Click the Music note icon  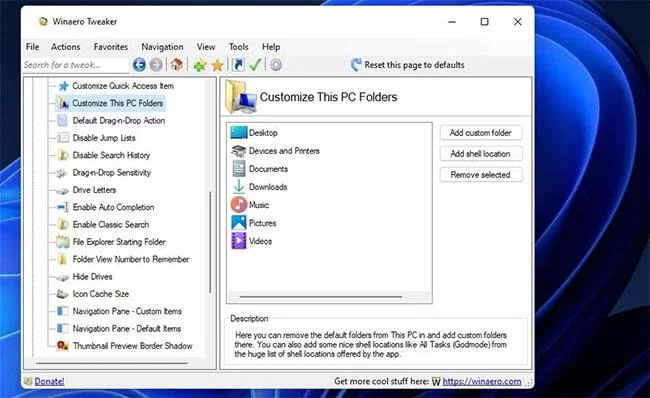[239, 205]
